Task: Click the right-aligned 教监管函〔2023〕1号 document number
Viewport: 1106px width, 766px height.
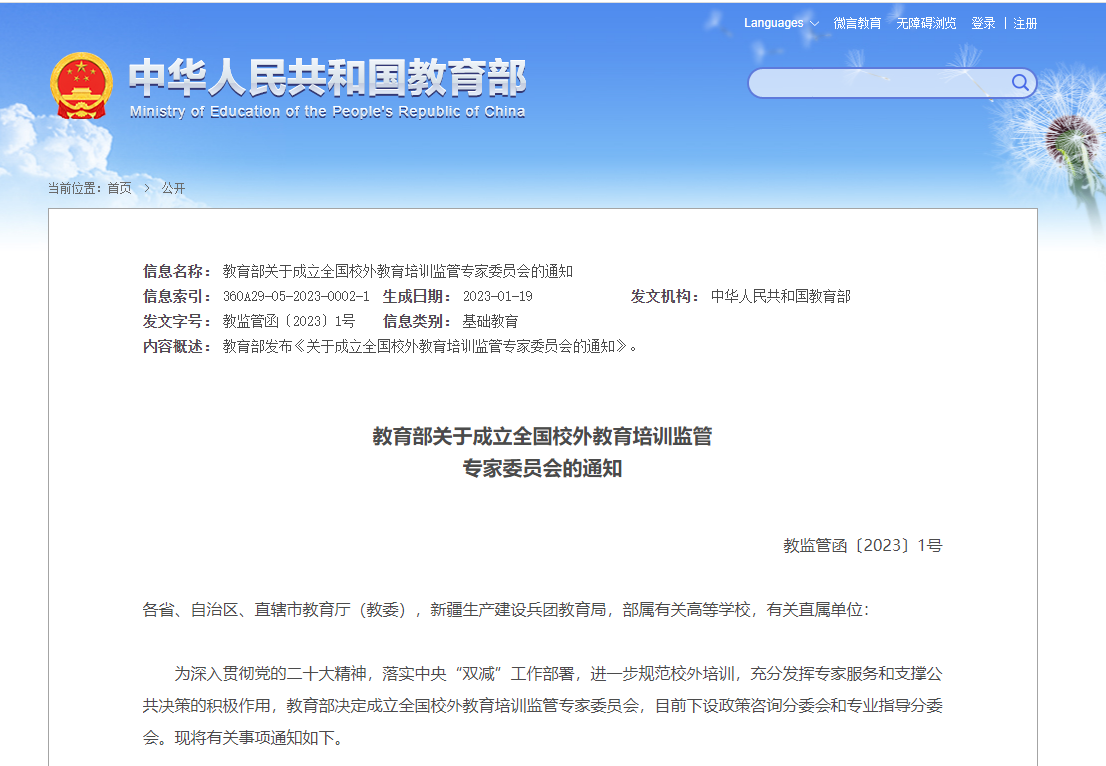Action: pyautogui.click(x=862, y=546)
